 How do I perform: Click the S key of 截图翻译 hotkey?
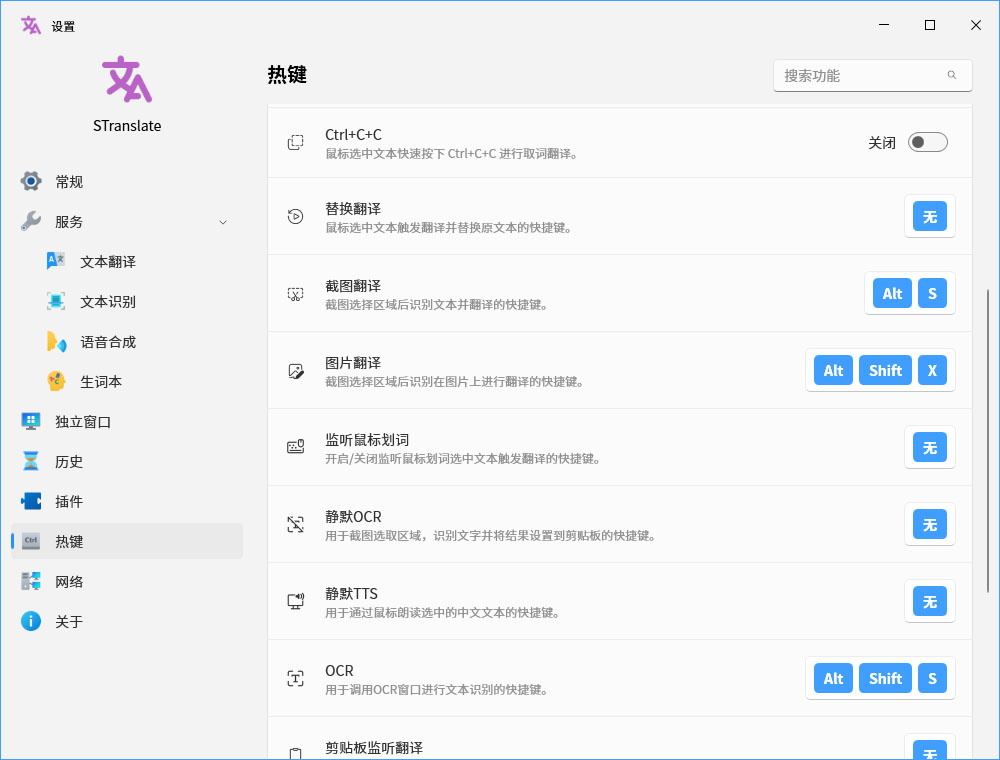tap(932, 293)
